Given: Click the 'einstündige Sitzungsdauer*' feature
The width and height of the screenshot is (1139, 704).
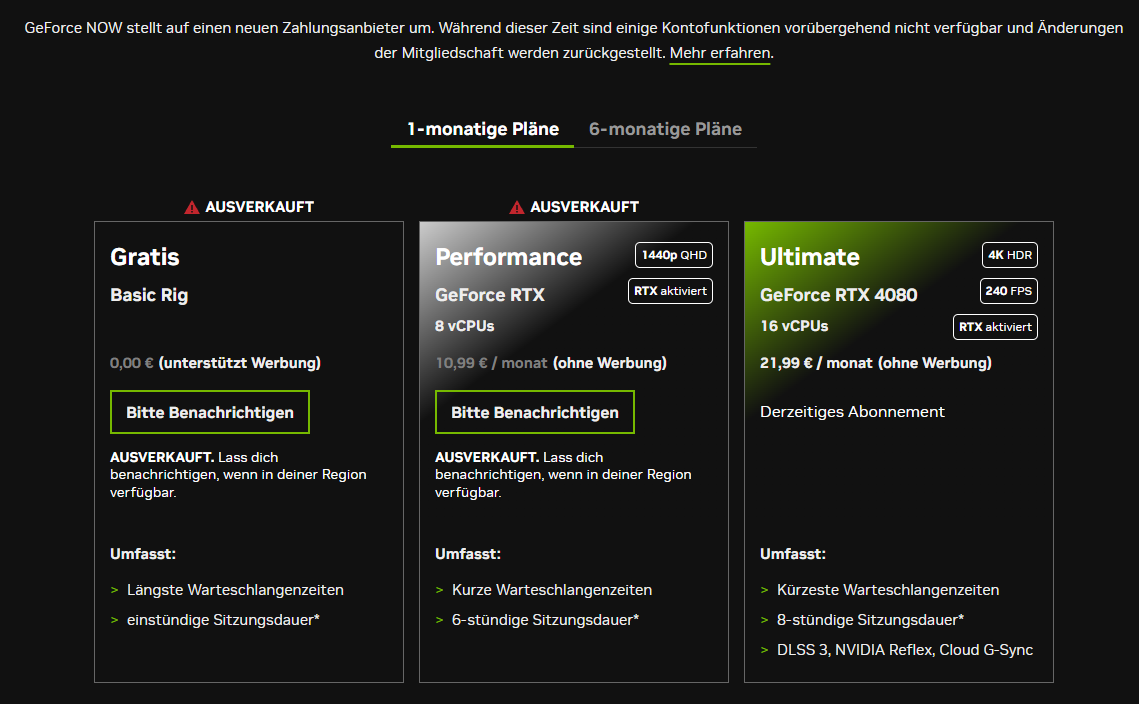Looking at the screenshot, I should pos(223,620).
